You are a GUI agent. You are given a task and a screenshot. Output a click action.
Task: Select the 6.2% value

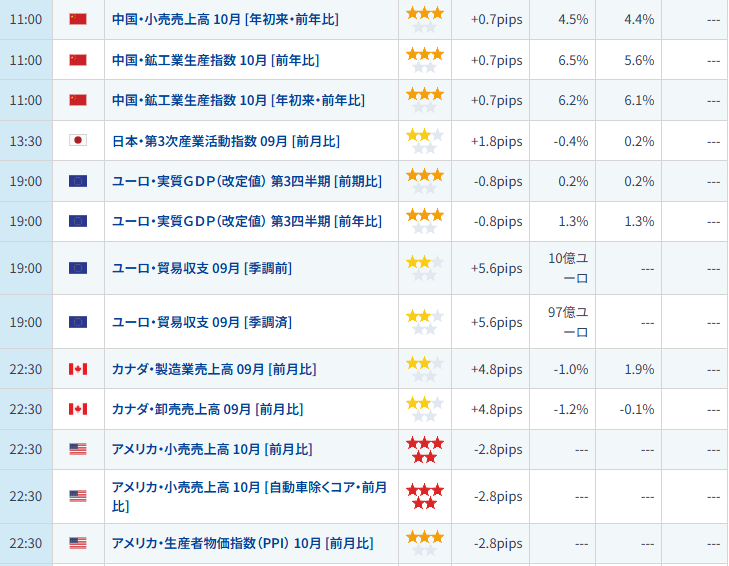pos(573,100)
